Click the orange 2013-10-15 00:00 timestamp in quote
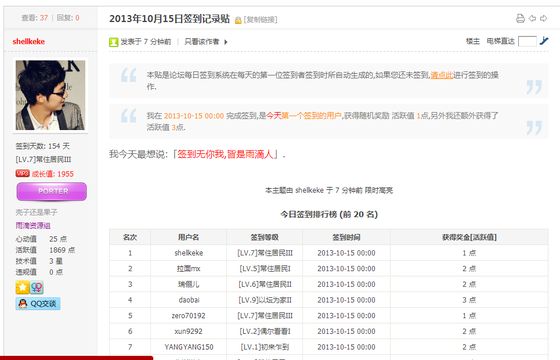This screenshot has width=560, height=360. (x=194, y=116)
